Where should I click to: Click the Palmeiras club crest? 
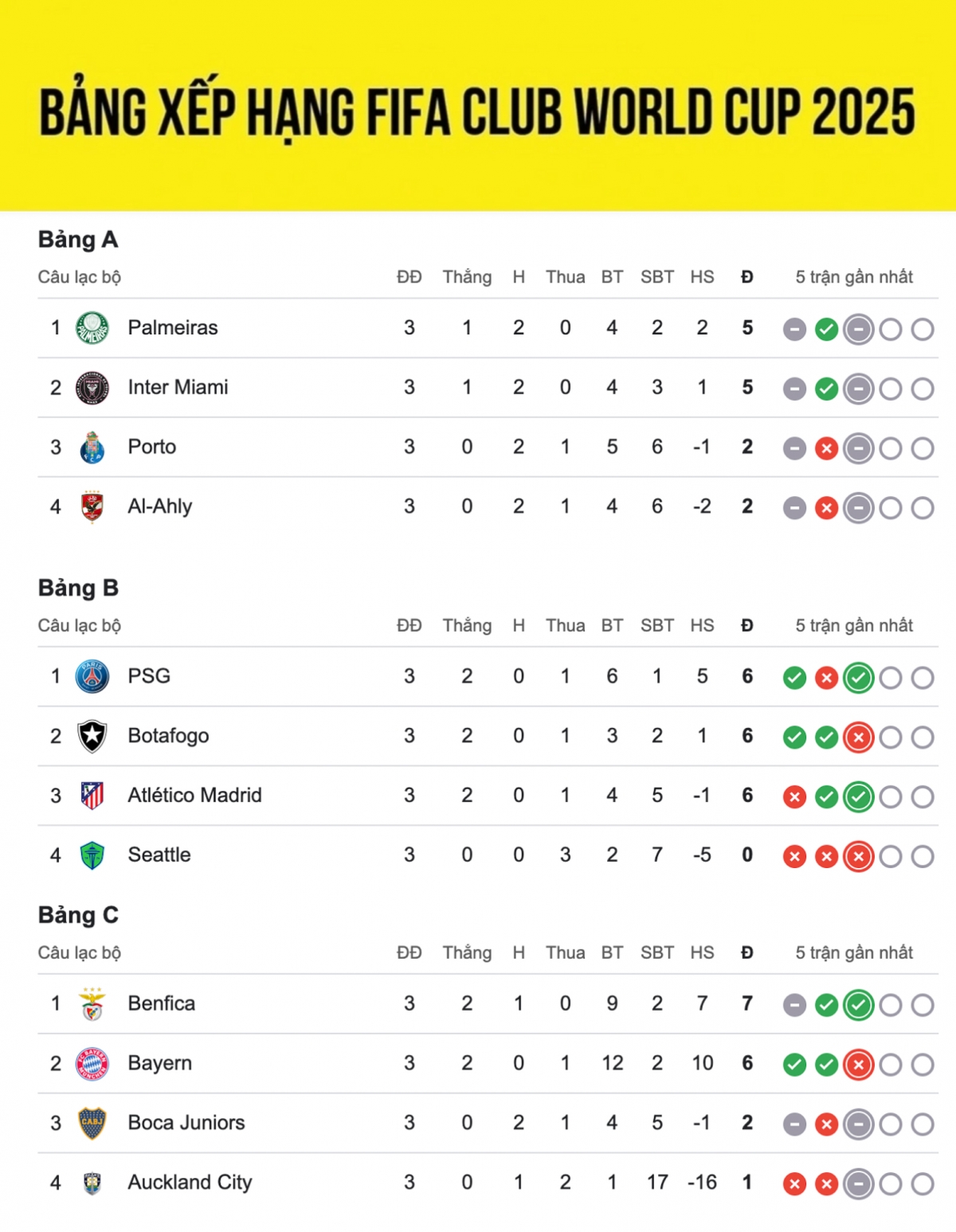(x=92, y=328)
